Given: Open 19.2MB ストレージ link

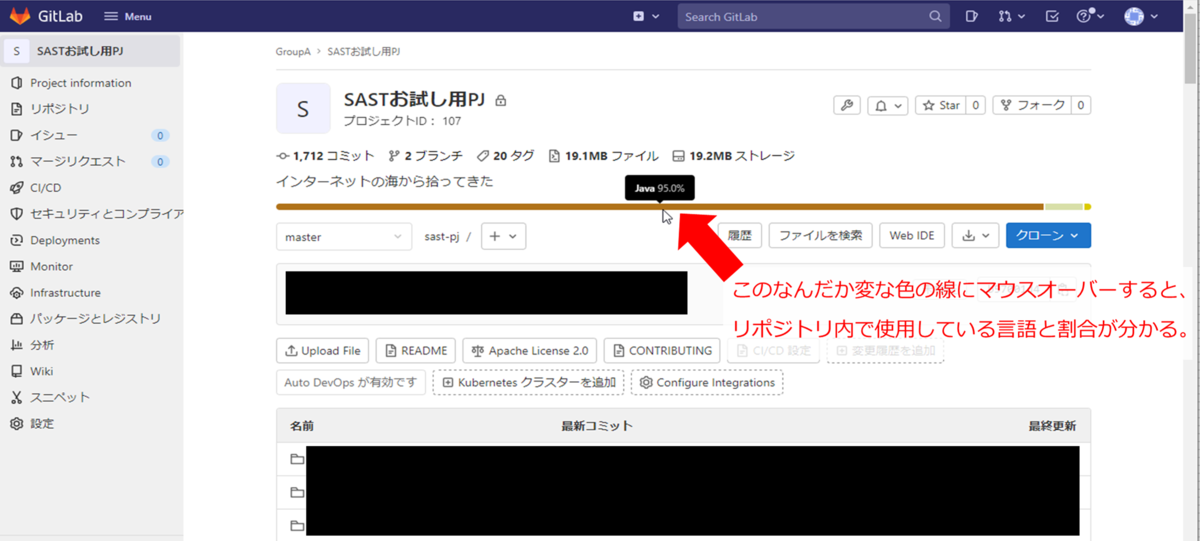Looking at the screenshot, I should tap(734, 156).
